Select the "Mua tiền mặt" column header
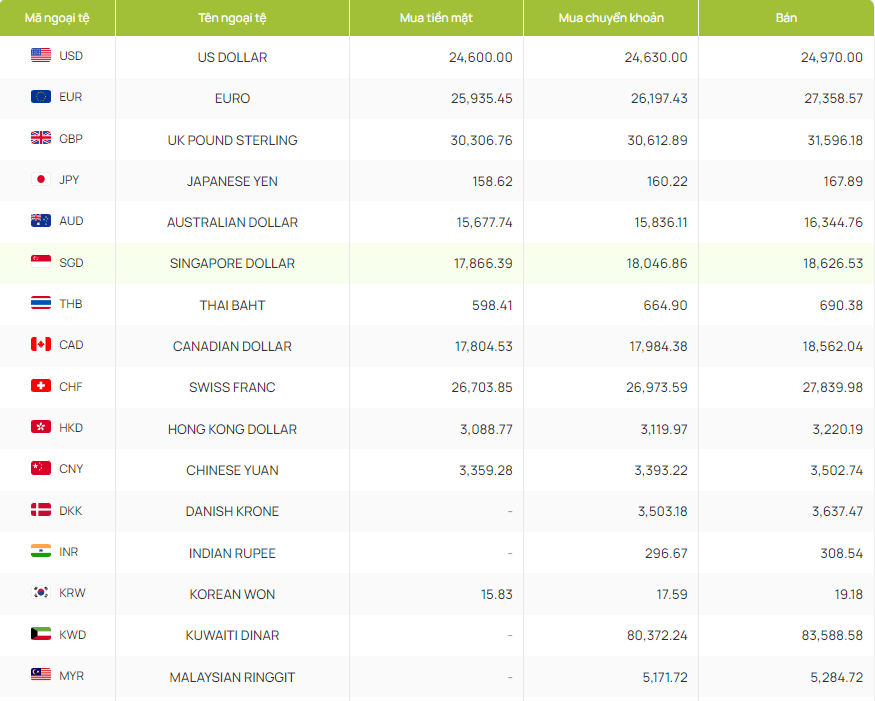The image size is (875, 701). pos(436,18)
